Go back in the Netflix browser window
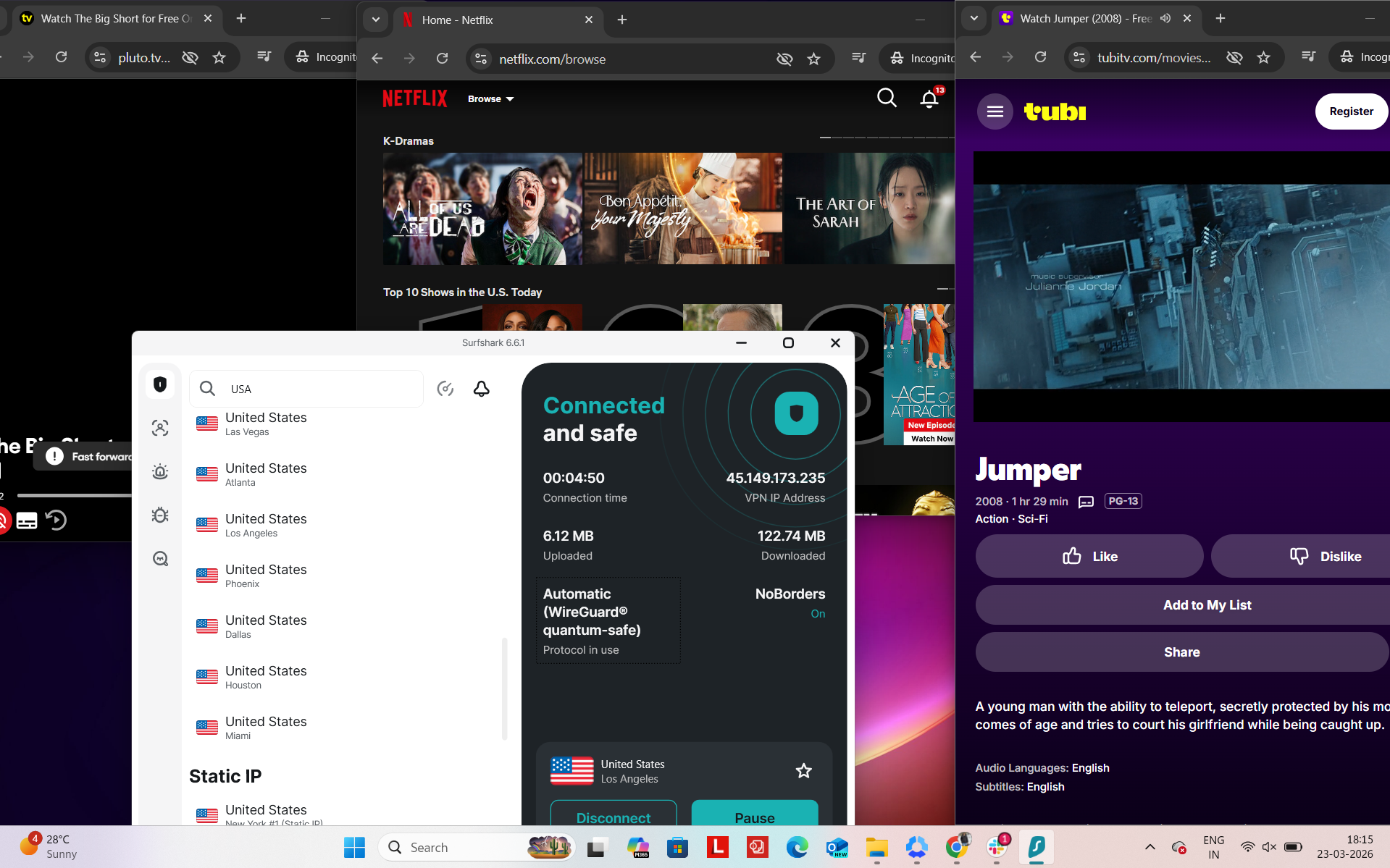The image size is (1390, 868). [x=377, y=59]
